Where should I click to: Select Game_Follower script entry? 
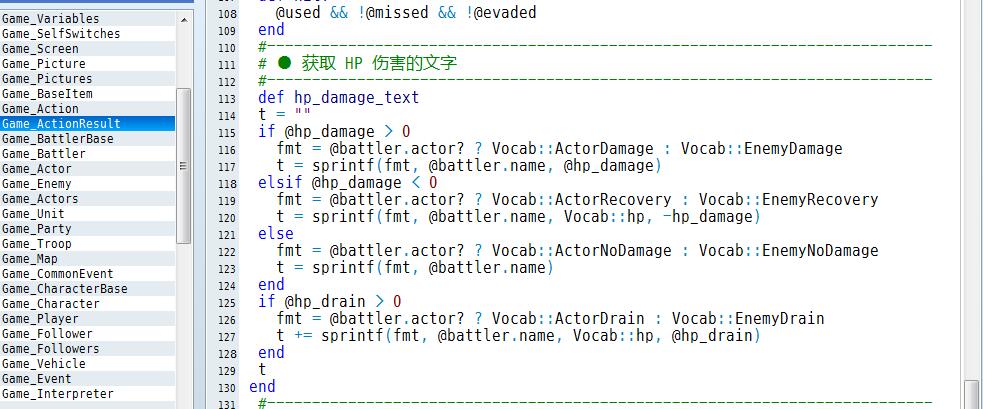point(88,334)
